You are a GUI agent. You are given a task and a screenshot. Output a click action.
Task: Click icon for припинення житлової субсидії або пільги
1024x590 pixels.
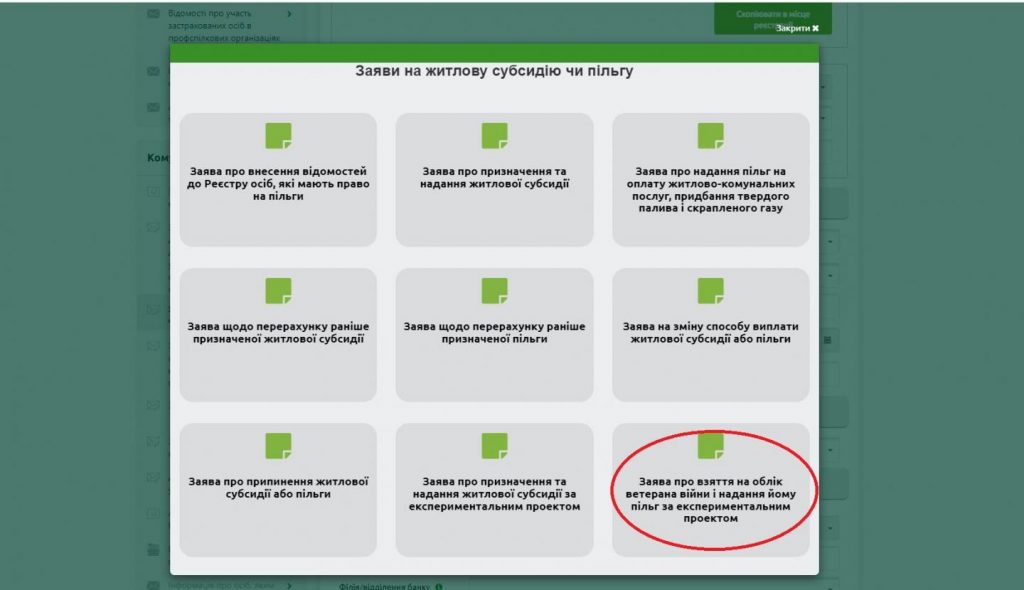(x=278, y=446)
